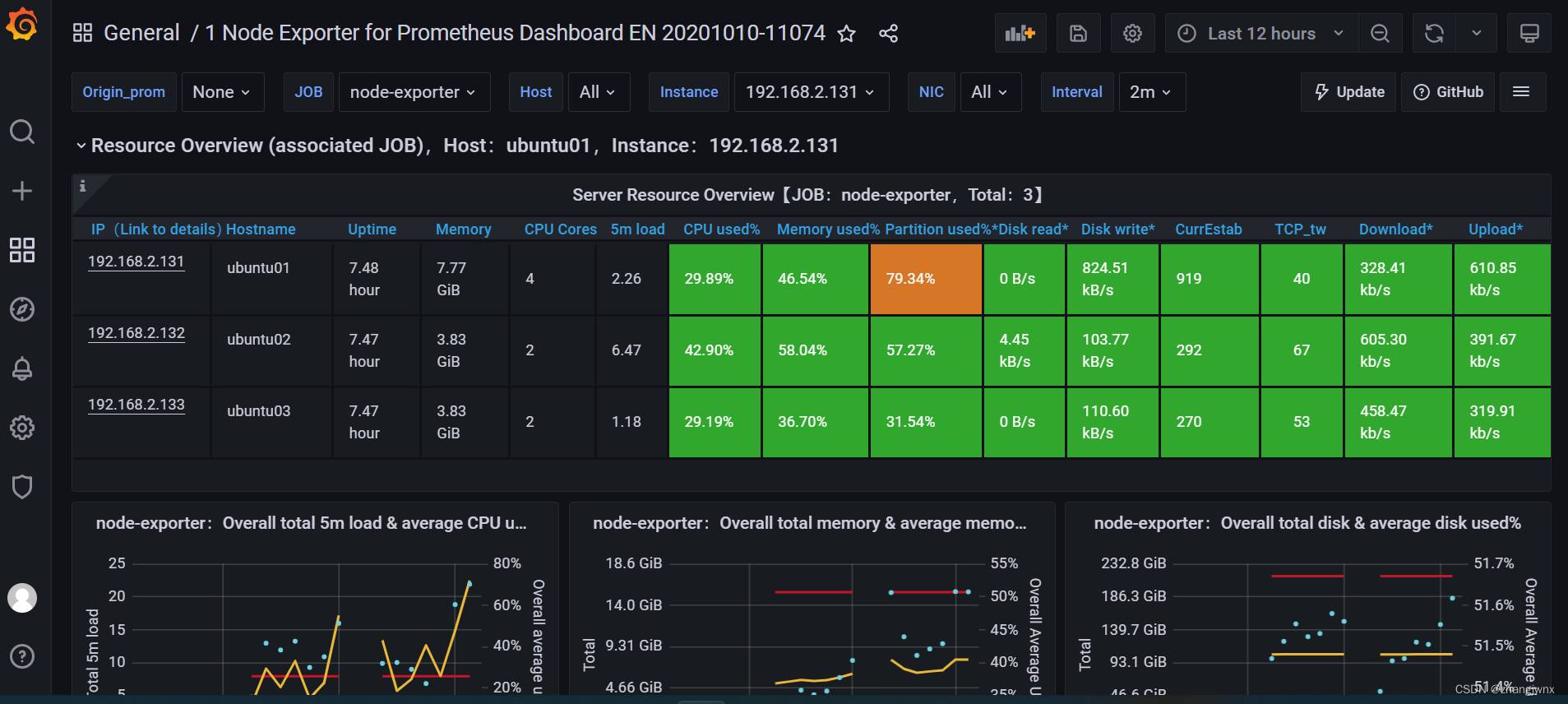Open details link for 192.168.2.133
1568x704 pixels.
pos(136,405)
